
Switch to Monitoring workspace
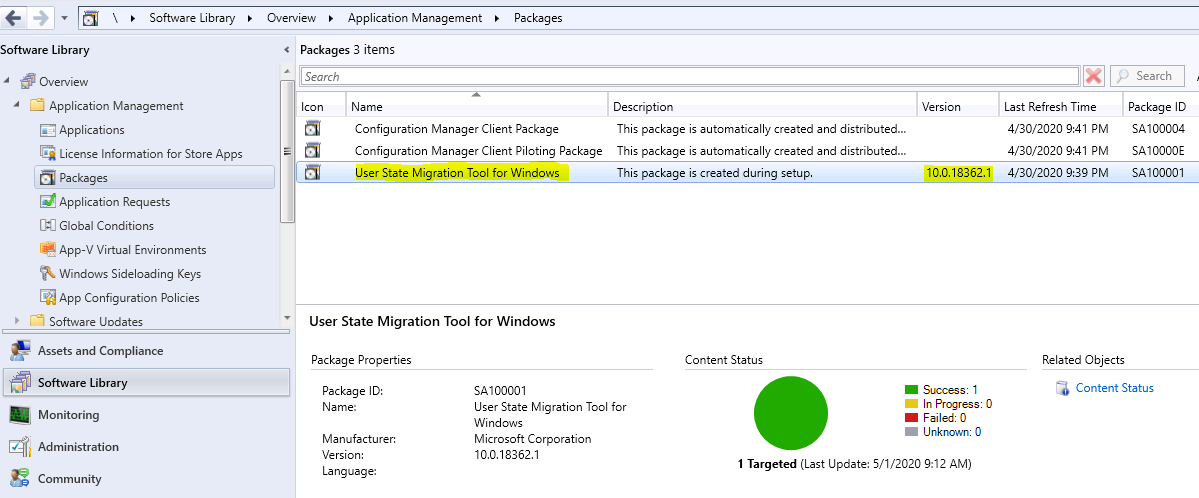pyautogui.click(x=145, y=415)
